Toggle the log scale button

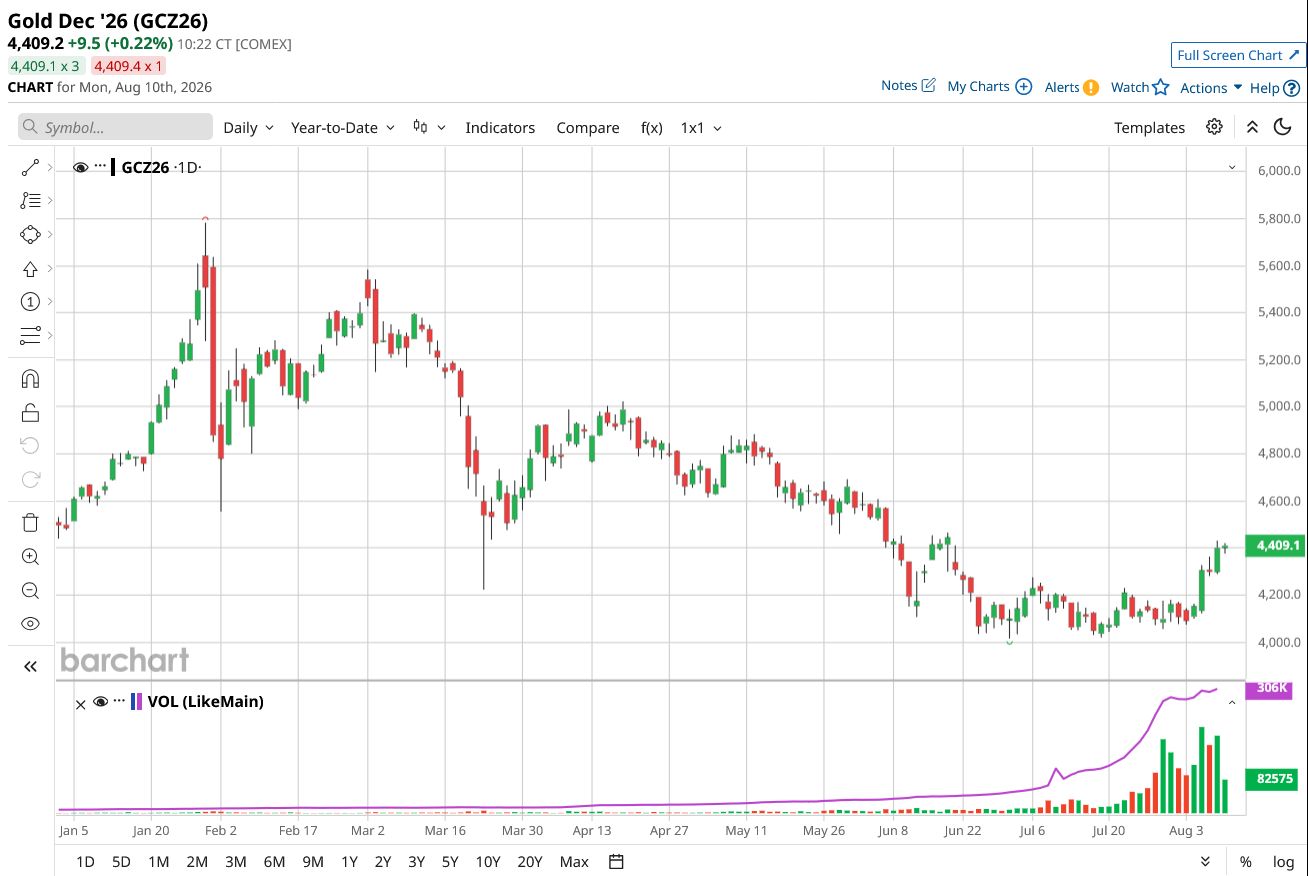tap(1283, 862)
